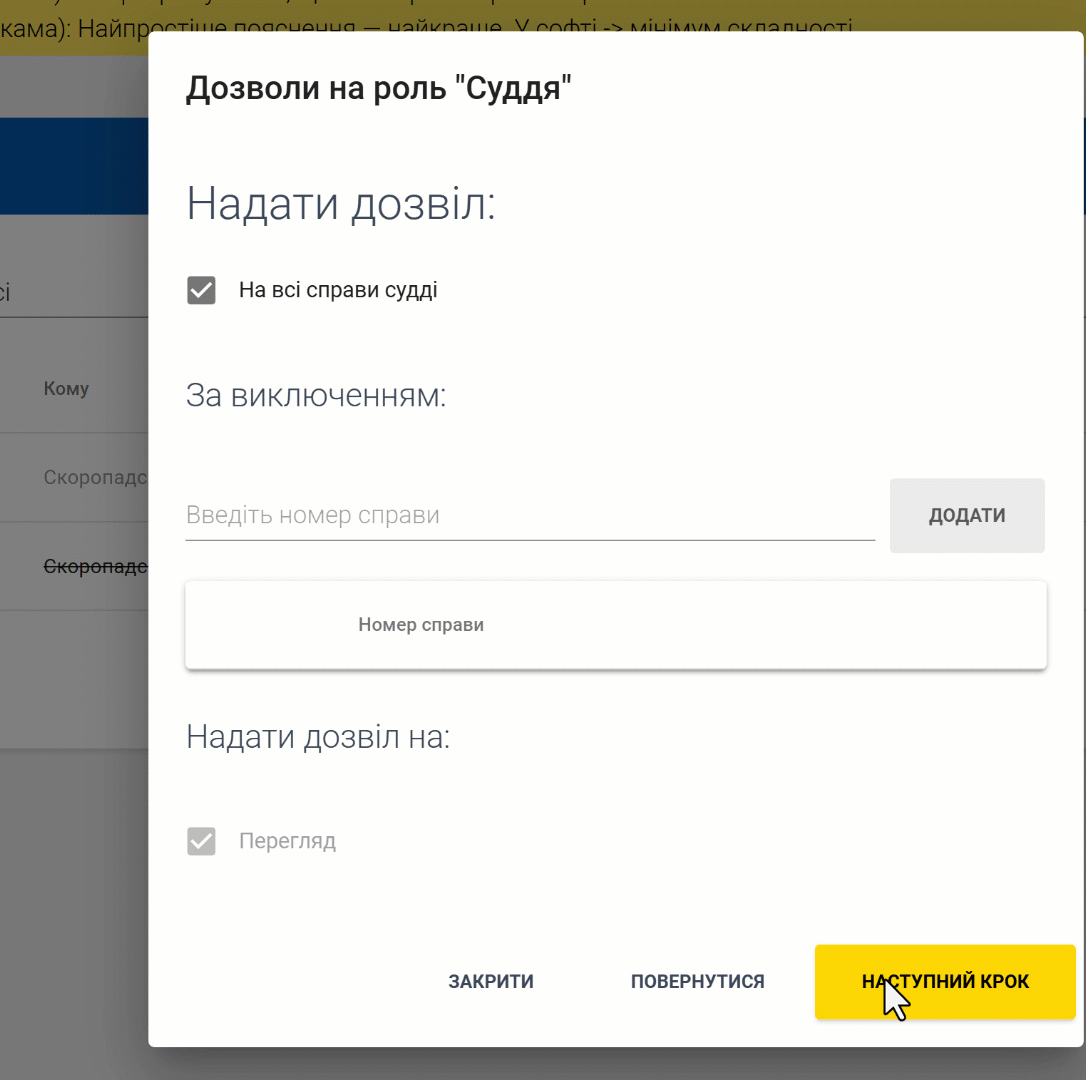
Task: Click the "Кому" column header behind the dialog
Action: 66,389
